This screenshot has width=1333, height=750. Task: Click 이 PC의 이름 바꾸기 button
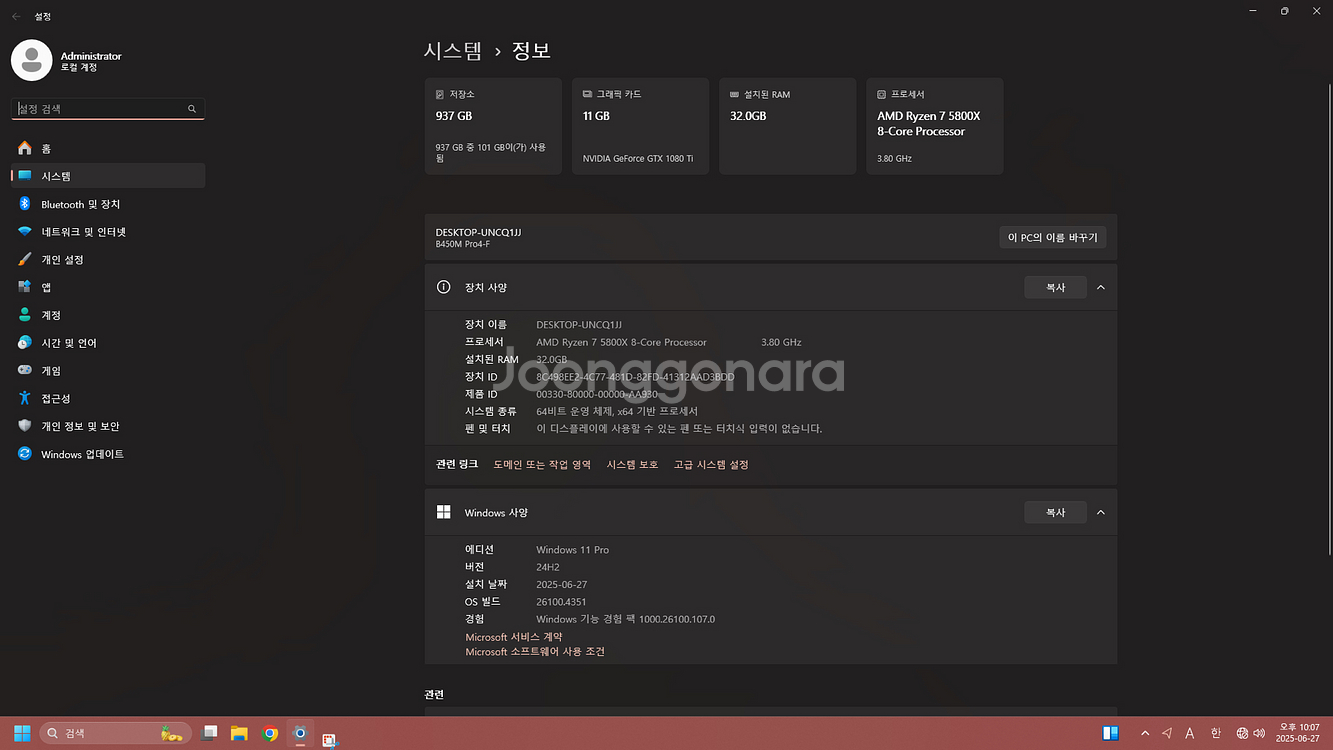tap(1052, 237)
